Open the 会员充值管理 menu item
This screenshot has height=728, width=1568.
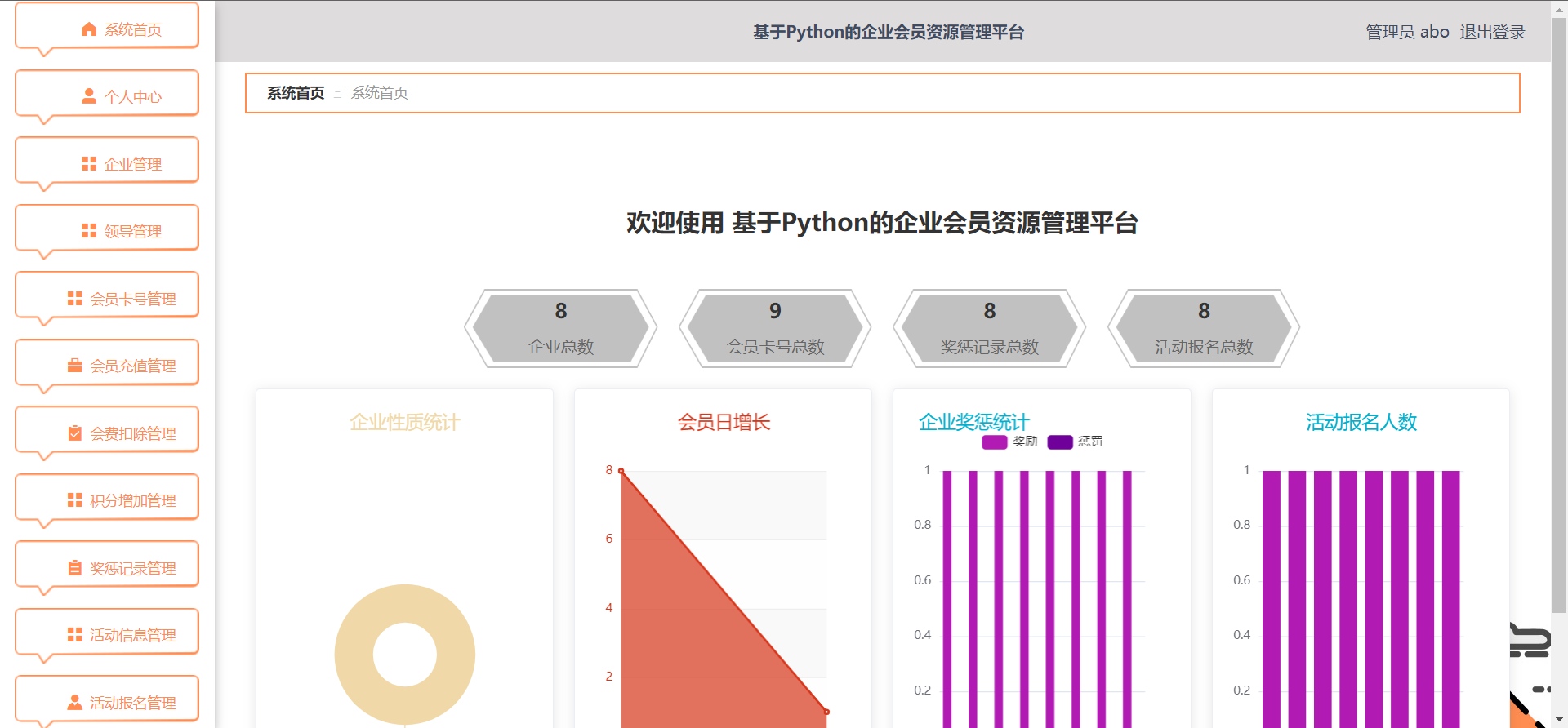107,363
